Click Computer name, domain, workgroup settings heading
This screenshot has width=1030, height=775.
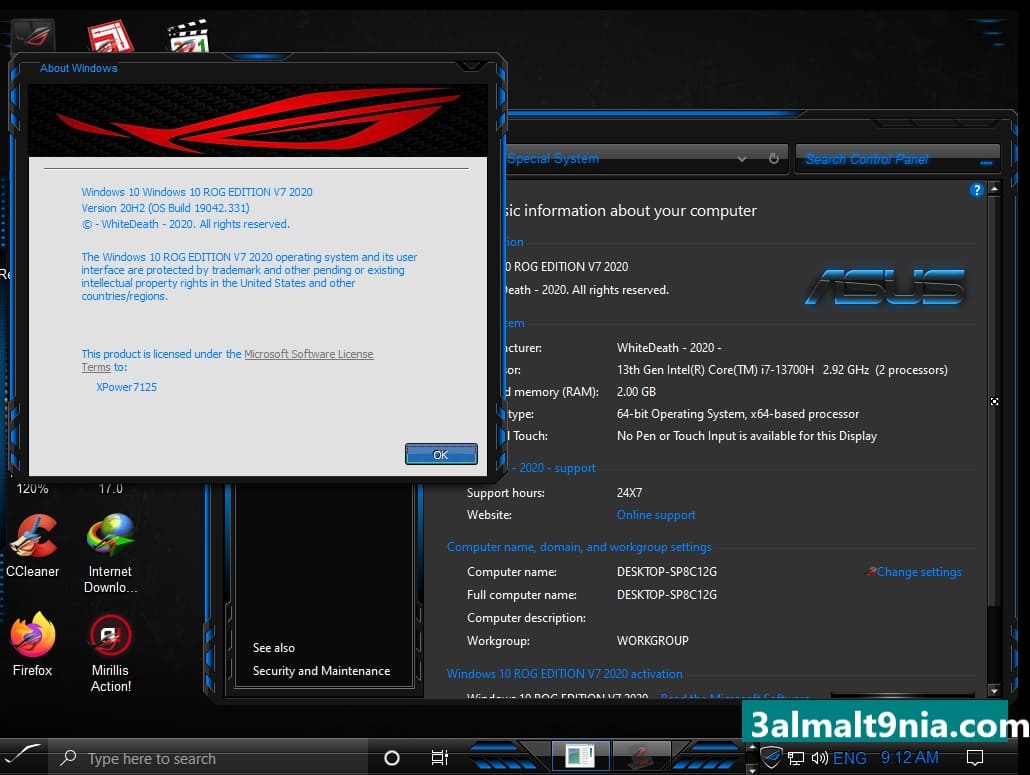coord(579,547)
